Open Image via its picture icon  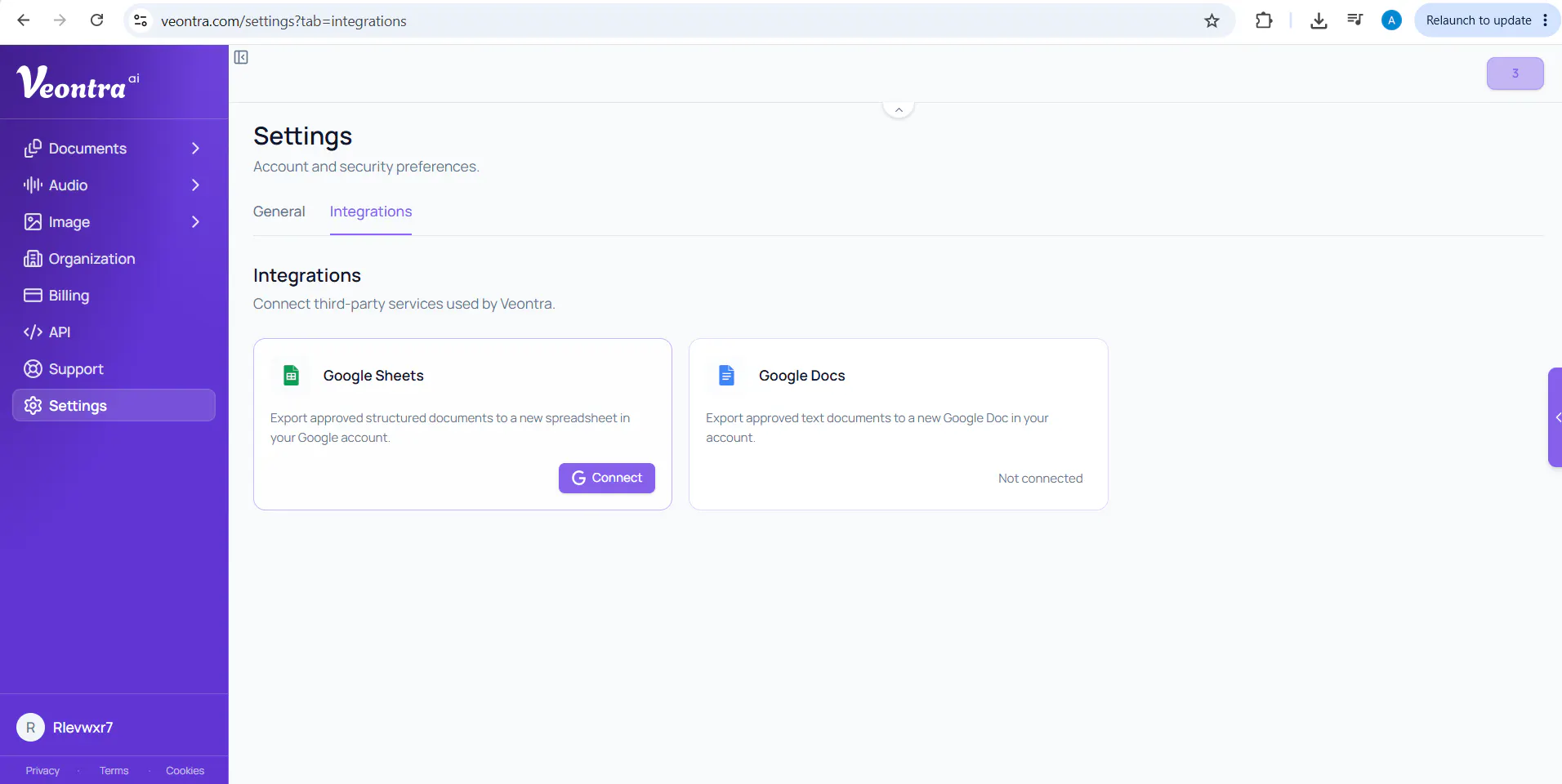point(33,222)
